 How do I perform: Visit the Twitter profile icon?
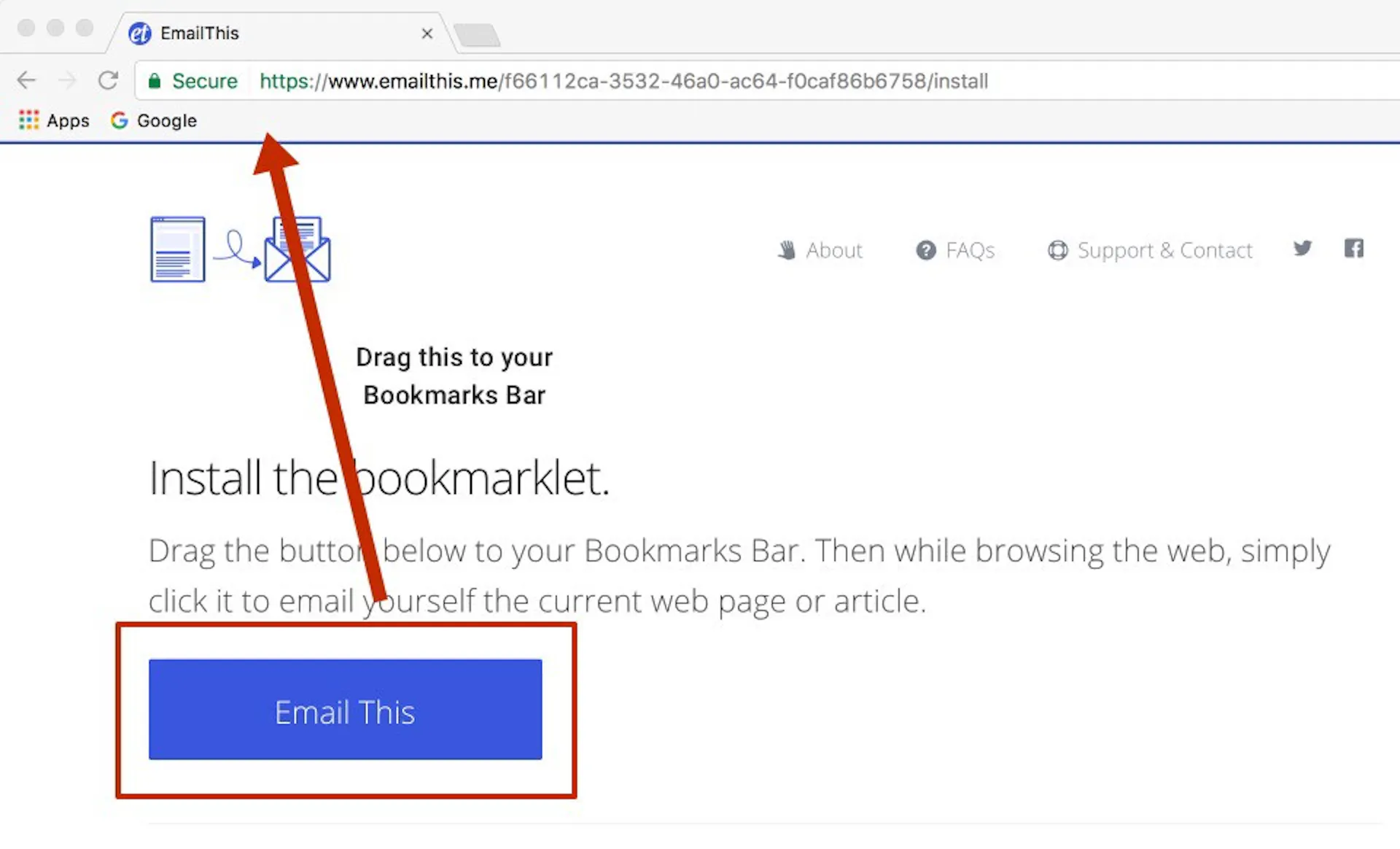pyautogui.click(x=1302, y=249)
